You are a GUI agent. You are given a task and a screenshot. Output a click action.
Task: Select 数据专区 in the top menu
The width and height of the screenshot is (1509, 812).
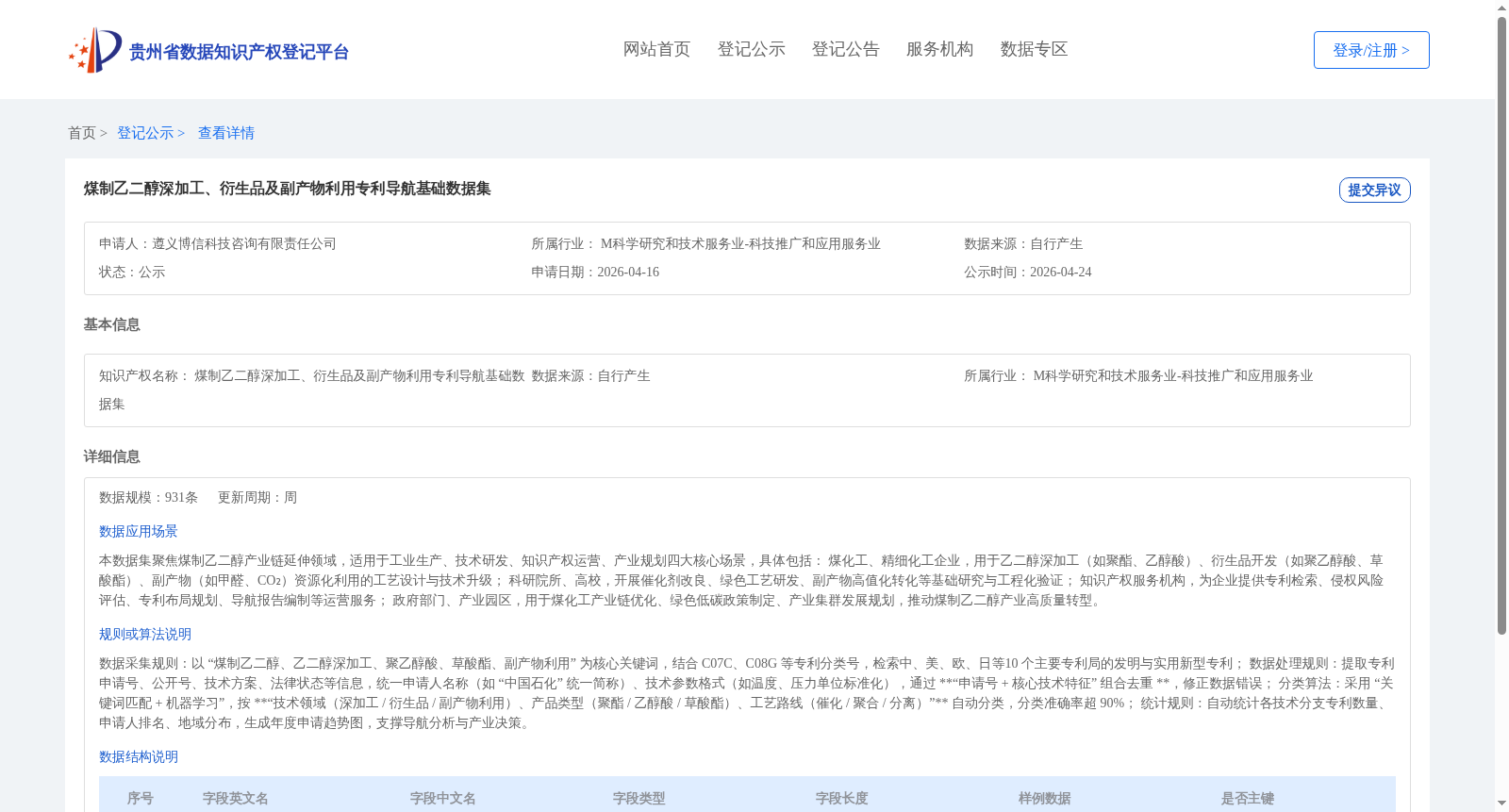(1034, 49)
